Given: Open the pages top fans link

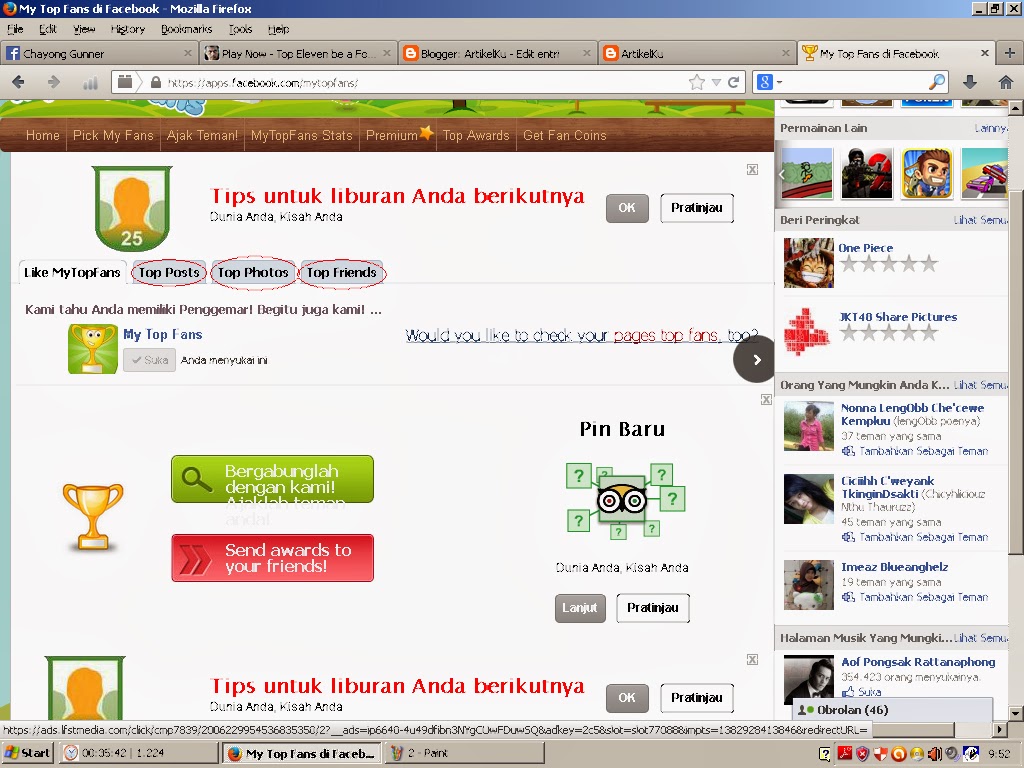Looking at the screenshot, I should 665,335.
